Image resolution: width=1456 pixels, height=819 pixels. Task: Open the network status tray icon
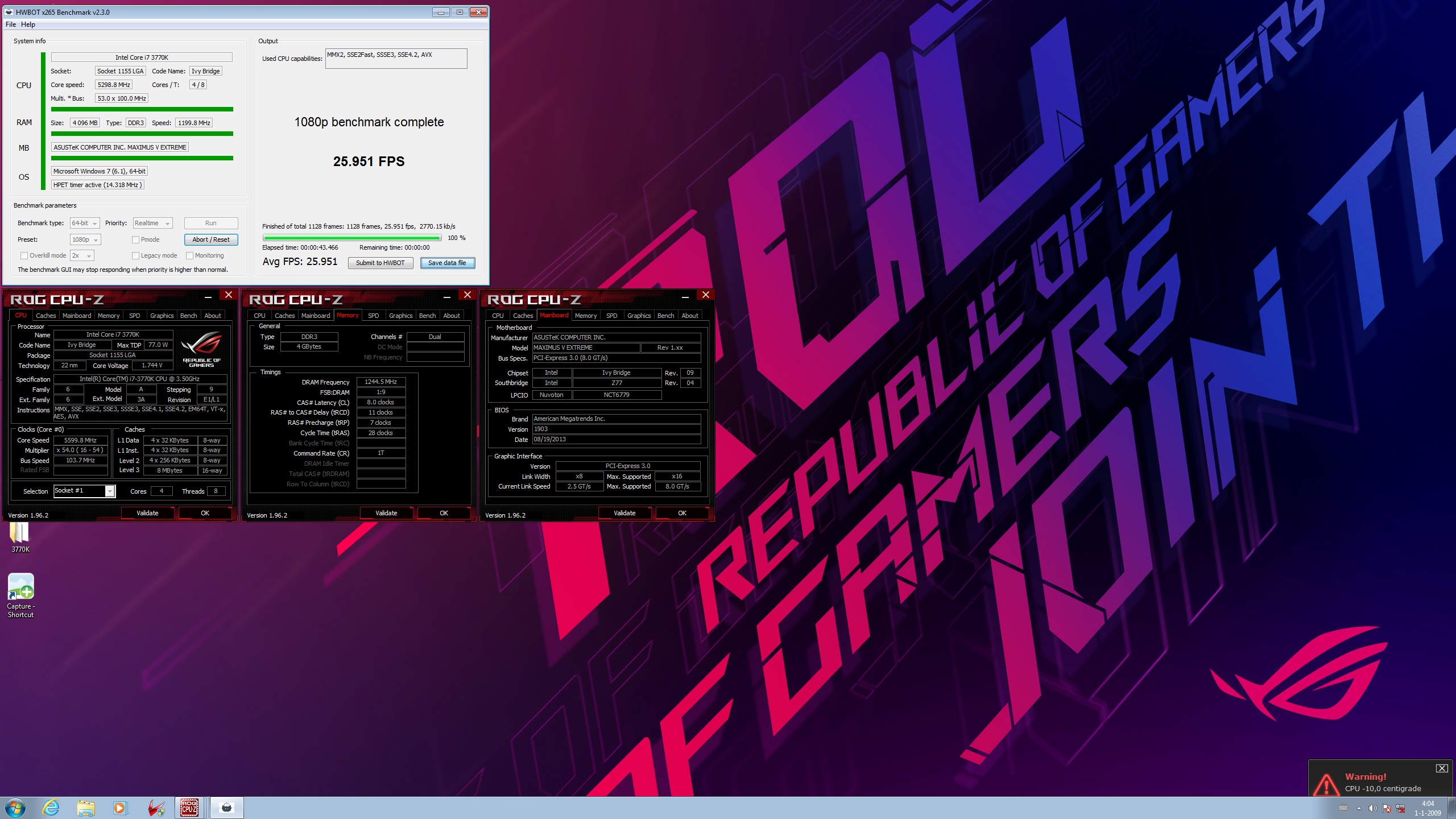coord(1400,808)
